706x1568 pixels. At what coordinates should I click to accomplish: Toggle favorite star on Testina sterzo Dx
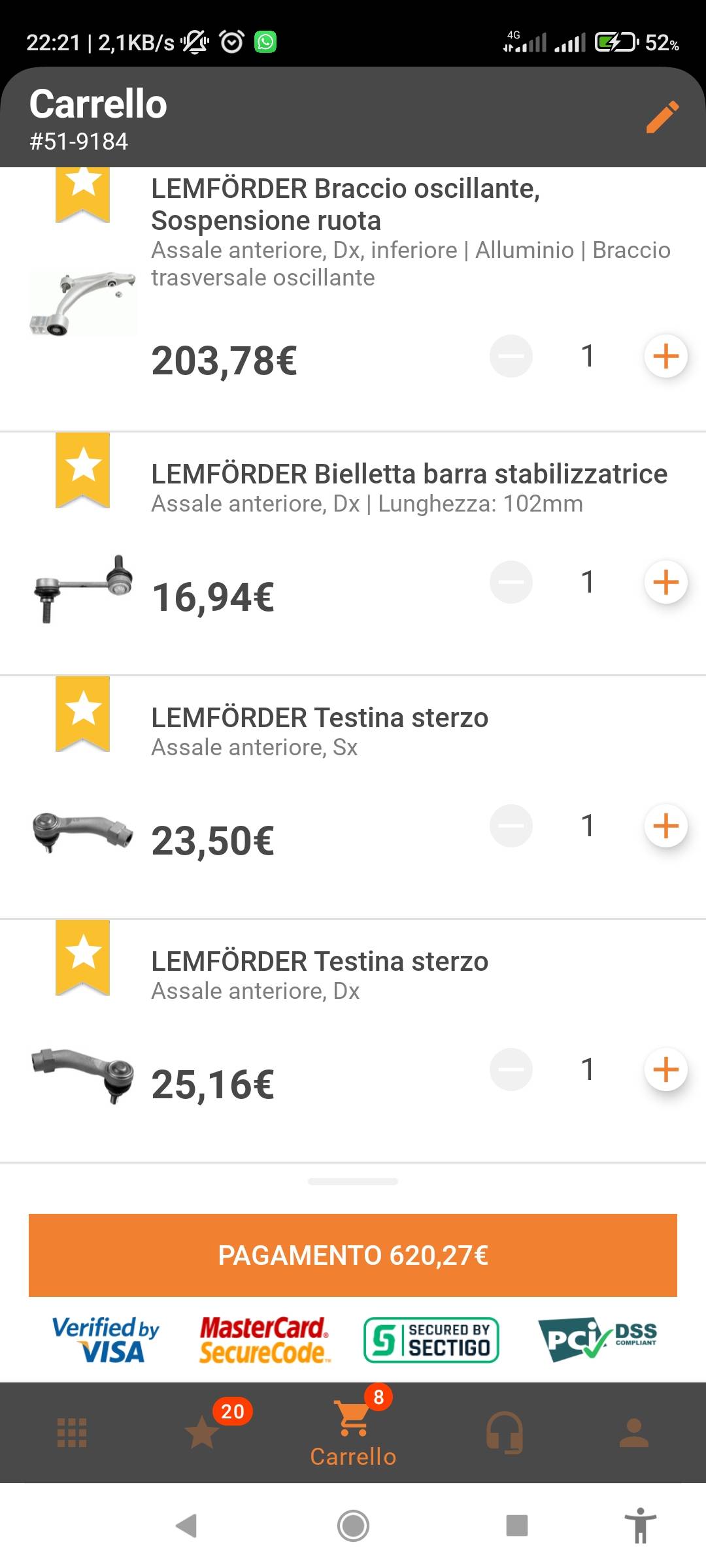(82, 957)
